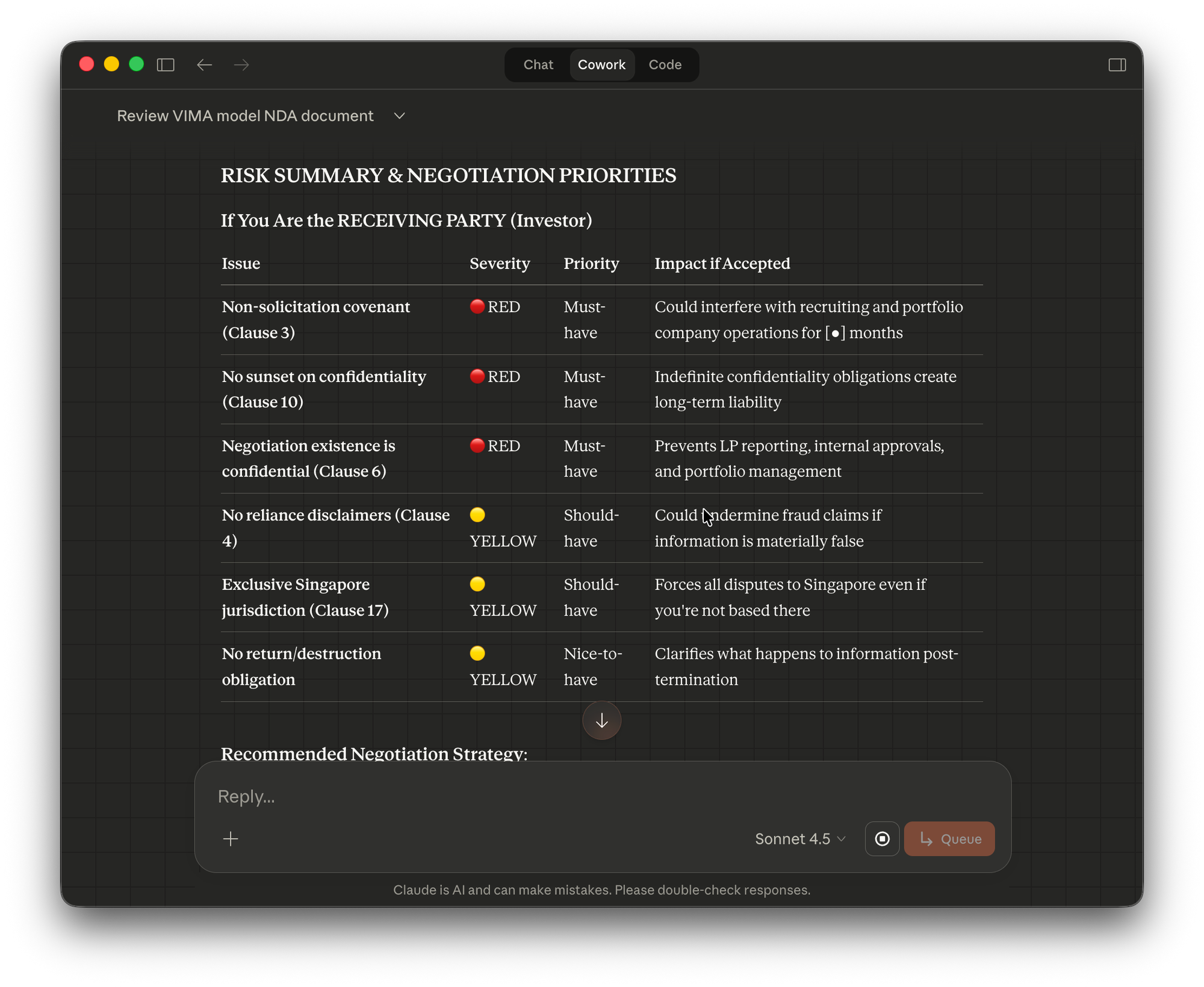The width and height of the screenshot is (1204, 987).
Task: Switch to the Chat tab
Action: [x=538, y=64]
